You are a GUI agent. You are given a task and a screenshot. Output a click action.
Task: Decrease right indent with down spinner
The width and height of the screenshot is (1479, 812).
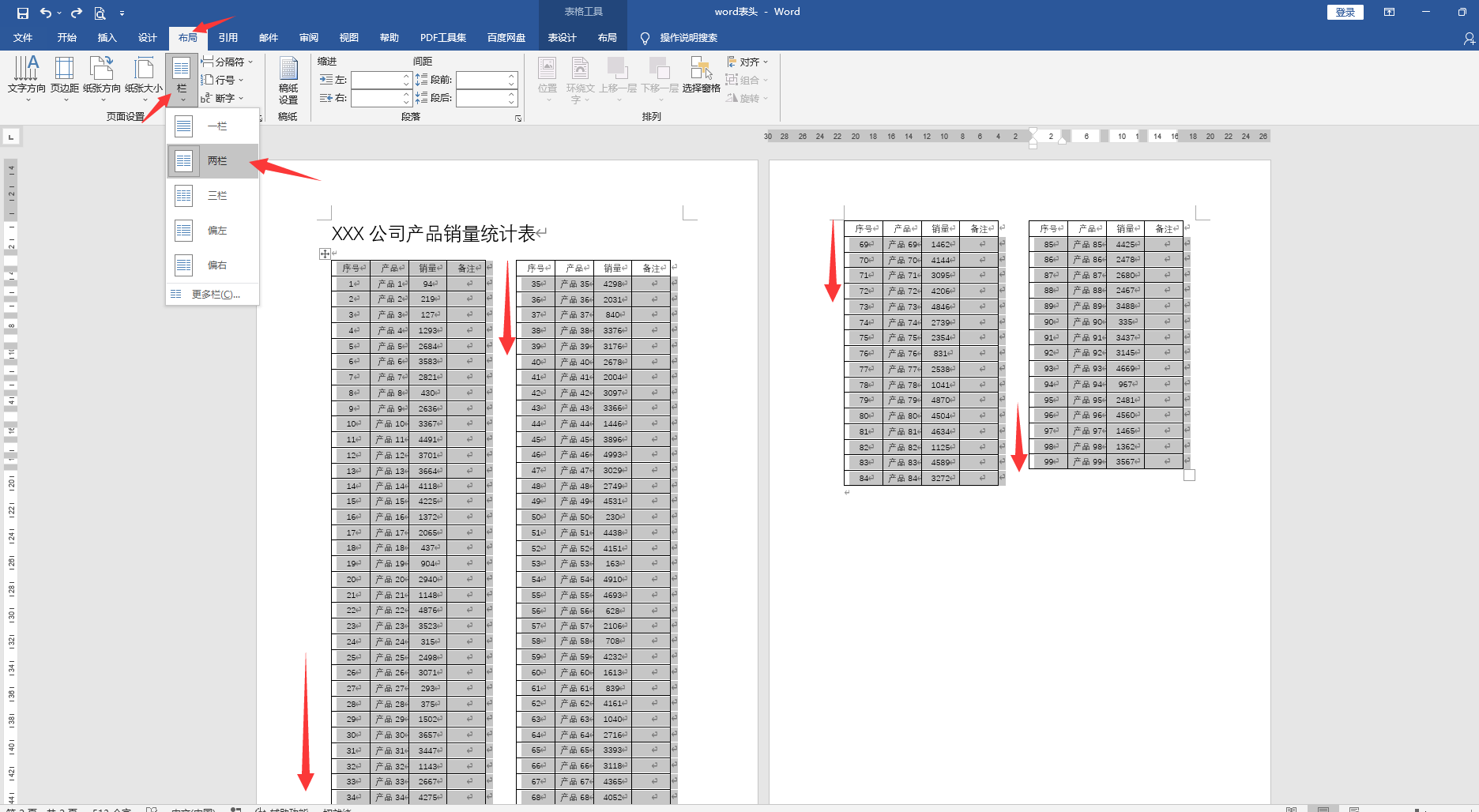click(x=406, y=102)
